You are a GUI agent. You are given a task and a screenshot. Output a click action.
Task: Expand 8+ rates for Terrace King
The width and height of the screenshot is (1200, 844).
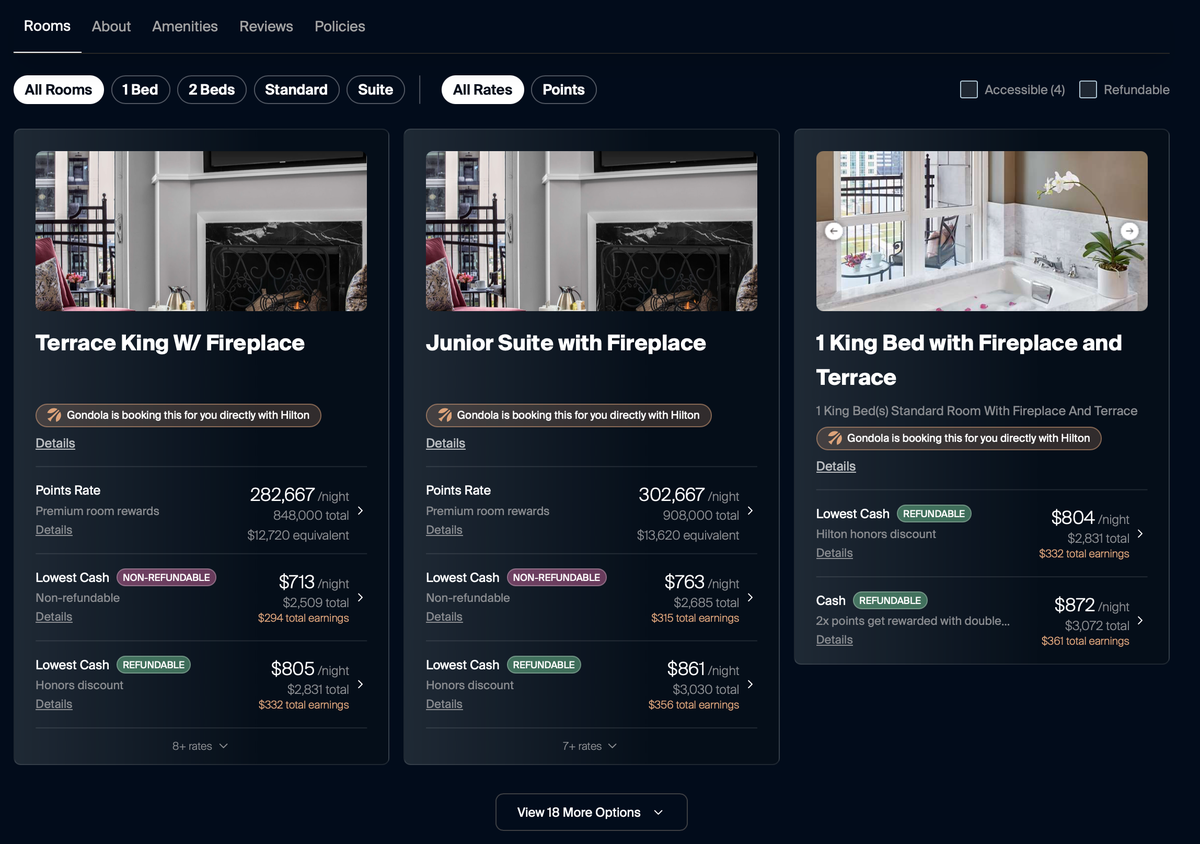point(201,746)
